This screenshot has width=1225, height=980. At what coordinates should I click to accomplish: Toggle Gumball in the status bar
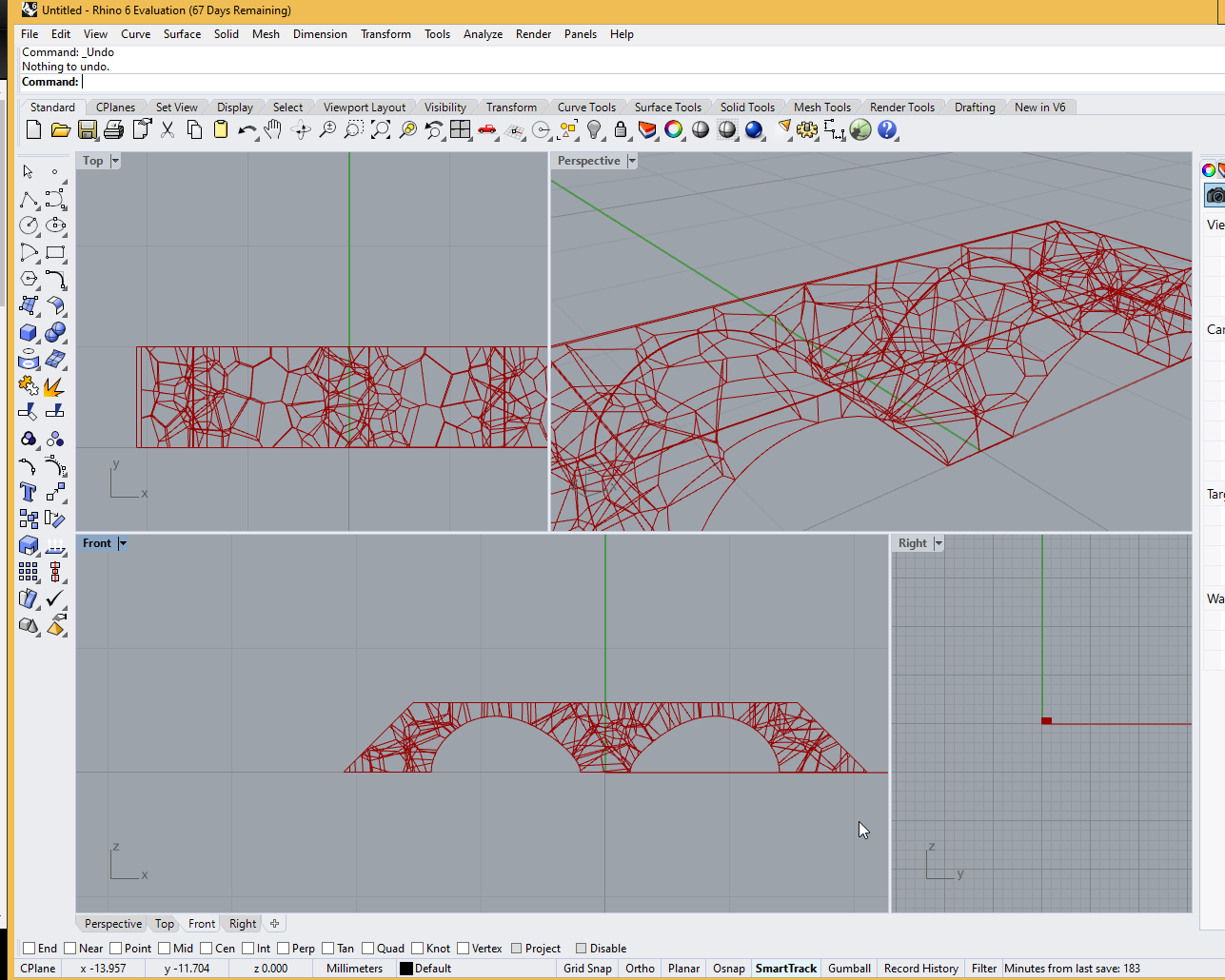pos(849,969)
